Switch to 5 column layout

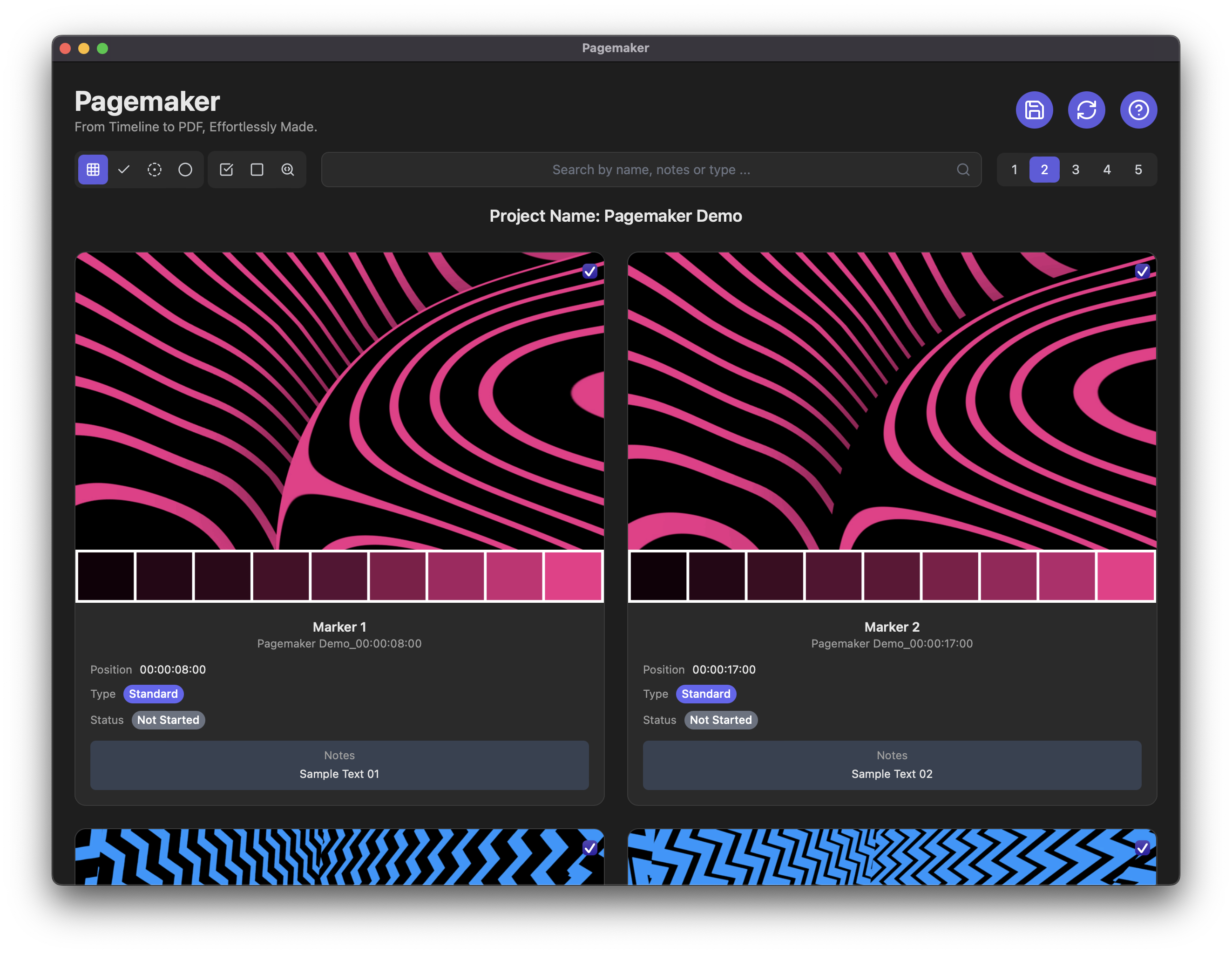1138,170
